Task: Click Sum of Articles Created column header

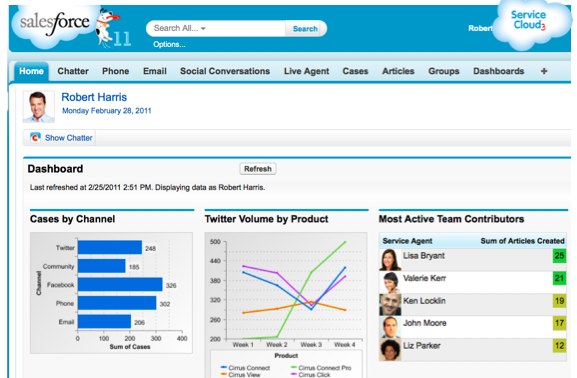Action: click(x=522, y=241)
